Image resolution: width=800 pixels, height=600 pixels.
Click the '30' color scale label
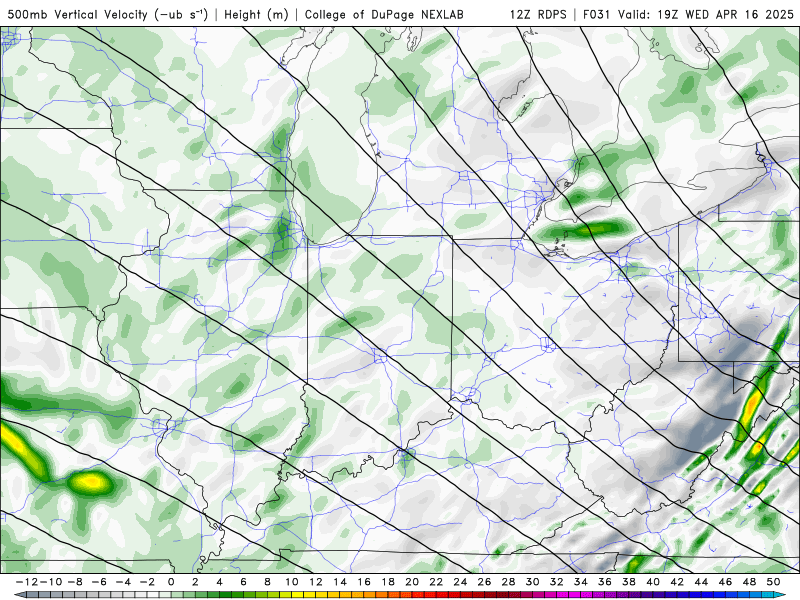pyautogui.click(x=533, y=582)
